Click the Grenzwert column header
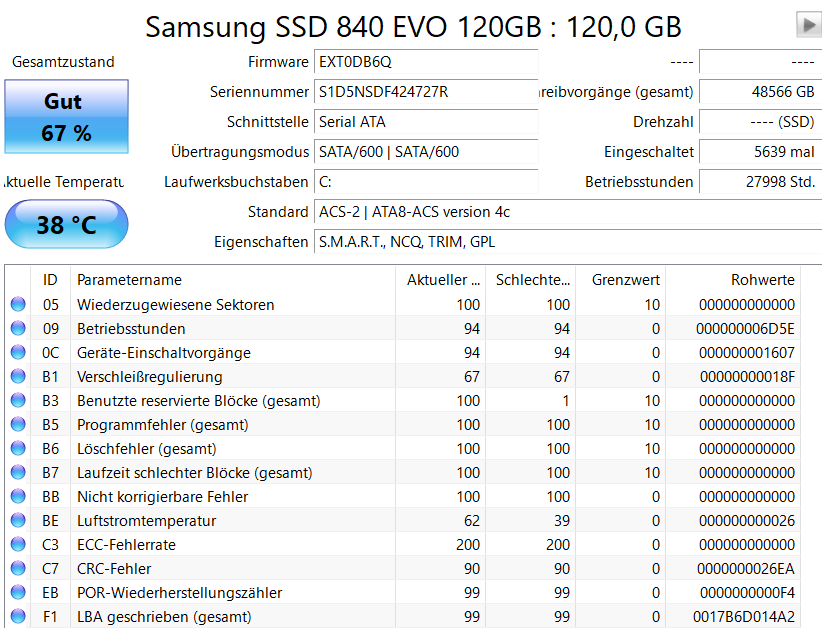 621,279
